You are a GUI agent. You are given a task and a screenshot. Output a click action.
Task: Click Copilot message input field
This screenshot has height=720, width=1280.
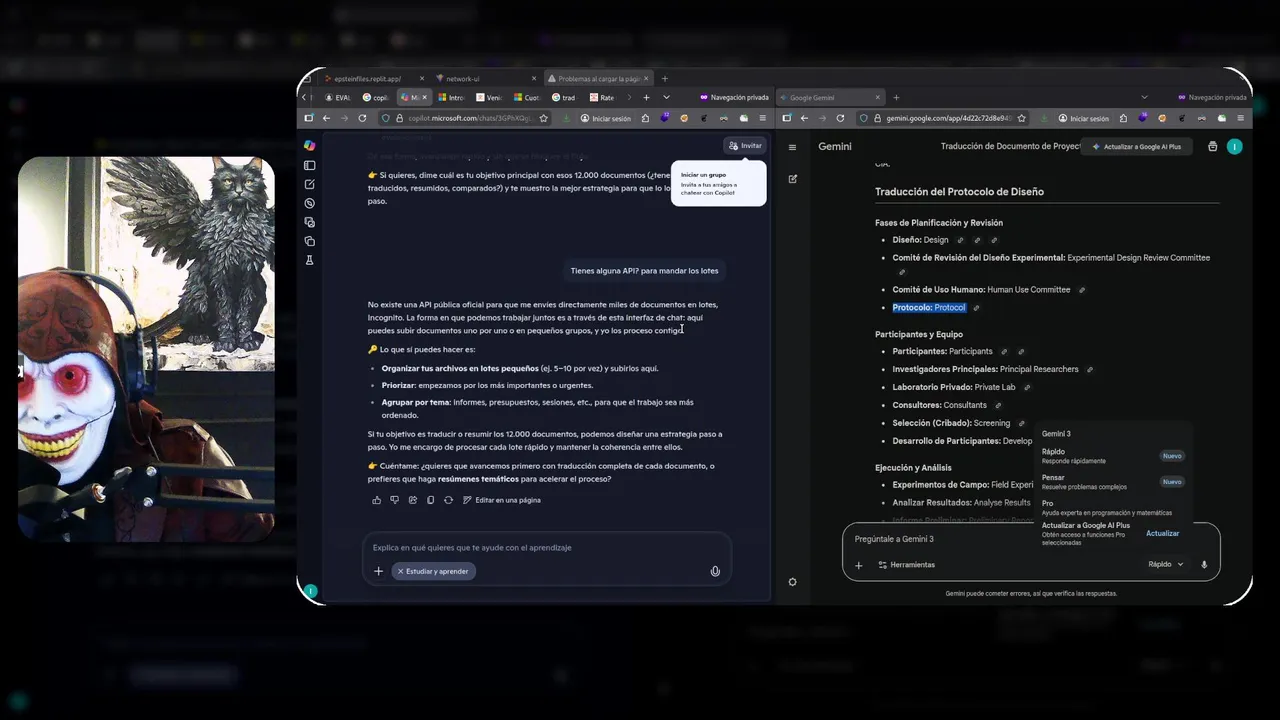pyautogui.click(x=545, y=547)
